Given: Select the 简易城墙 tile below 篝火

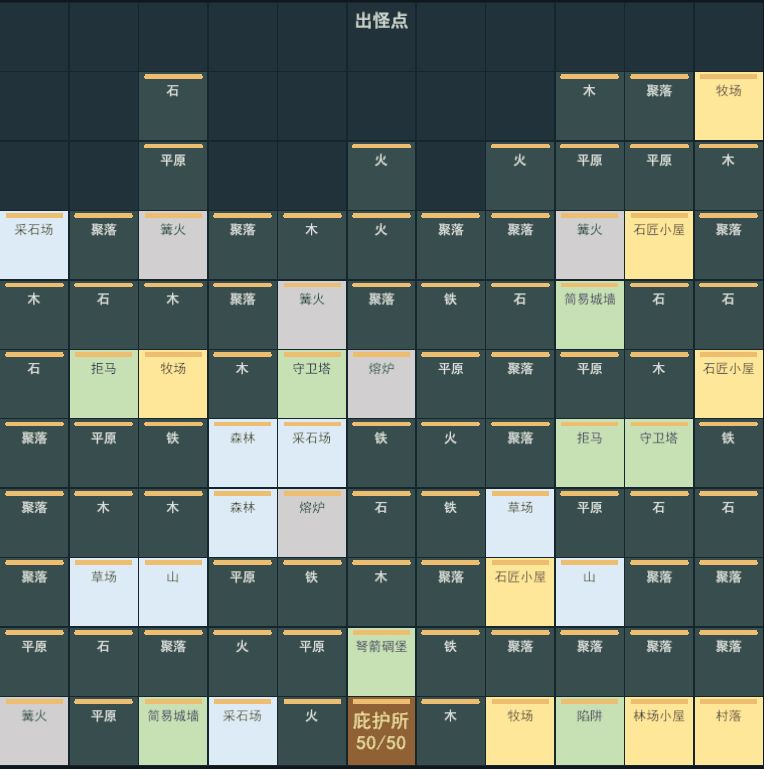Looking at the screenshot, I should tap(589, 314).
